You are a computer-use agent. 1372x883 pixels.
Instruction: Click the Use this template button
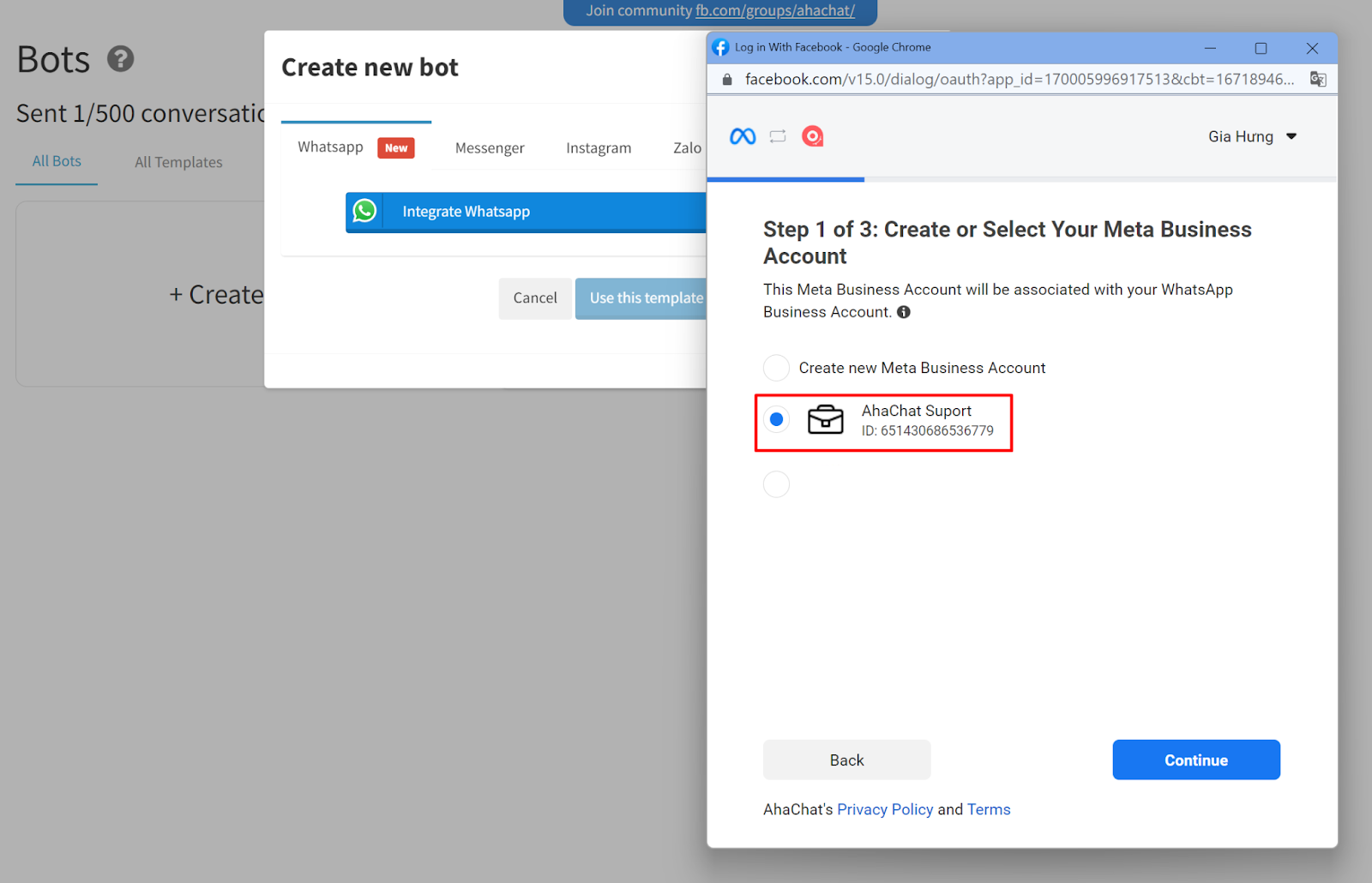coord(641,298)
